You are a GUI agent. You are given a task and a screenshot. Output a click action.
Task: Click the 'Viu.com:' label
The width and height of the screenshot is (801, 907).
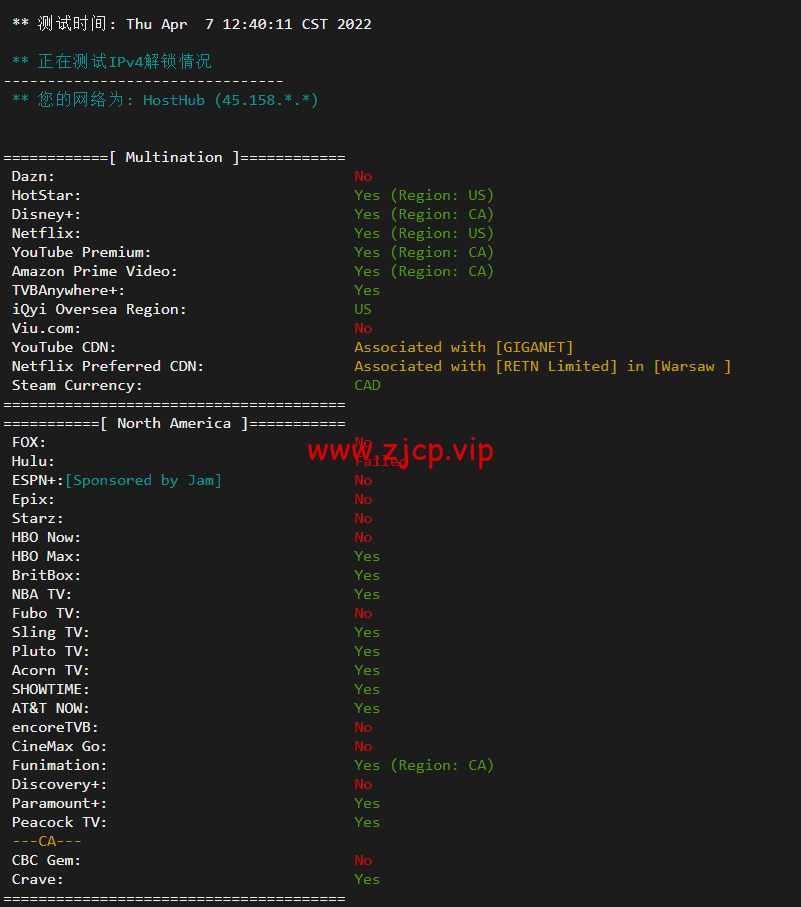click(x=46, y=329)
